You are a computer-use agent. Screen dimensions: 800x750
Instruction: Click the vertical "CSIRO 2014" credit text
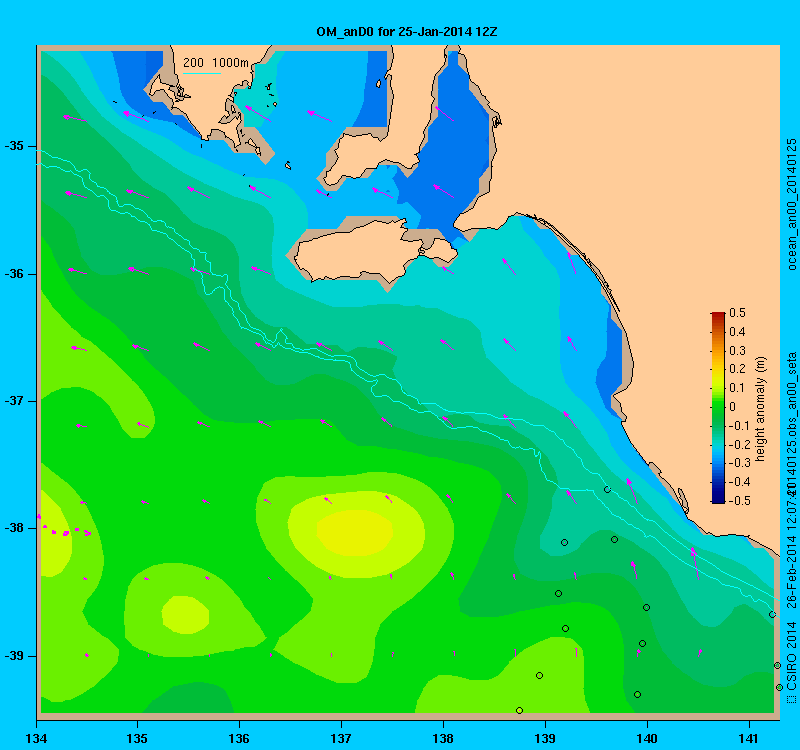click(x=791, y=656)
